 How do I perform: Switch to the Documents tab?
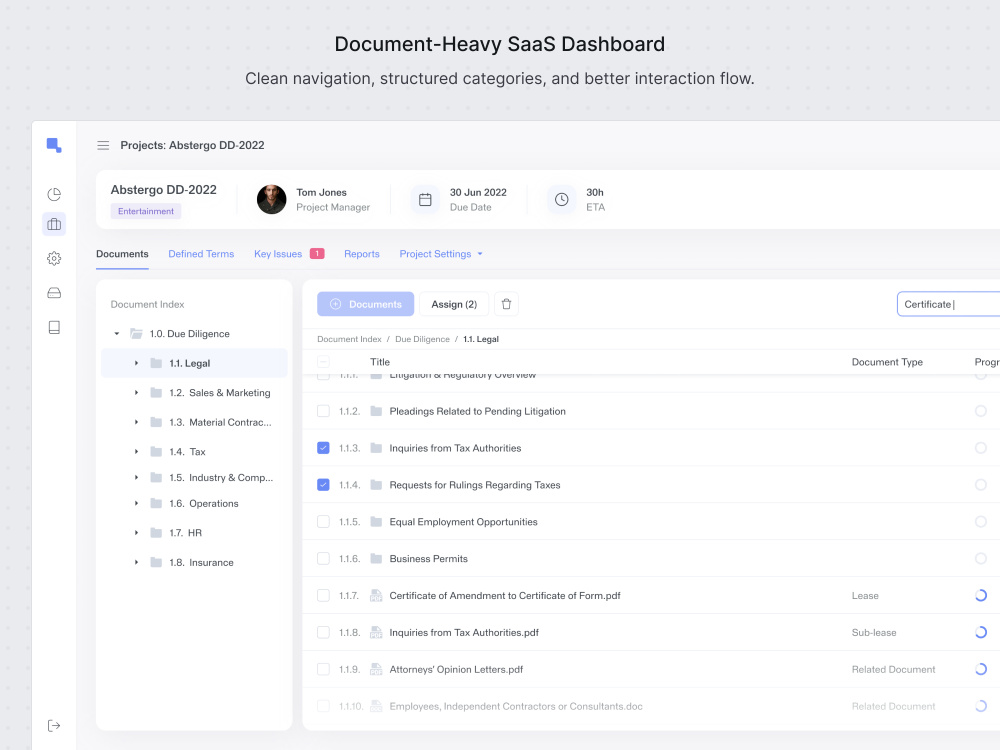pos(122,254)
